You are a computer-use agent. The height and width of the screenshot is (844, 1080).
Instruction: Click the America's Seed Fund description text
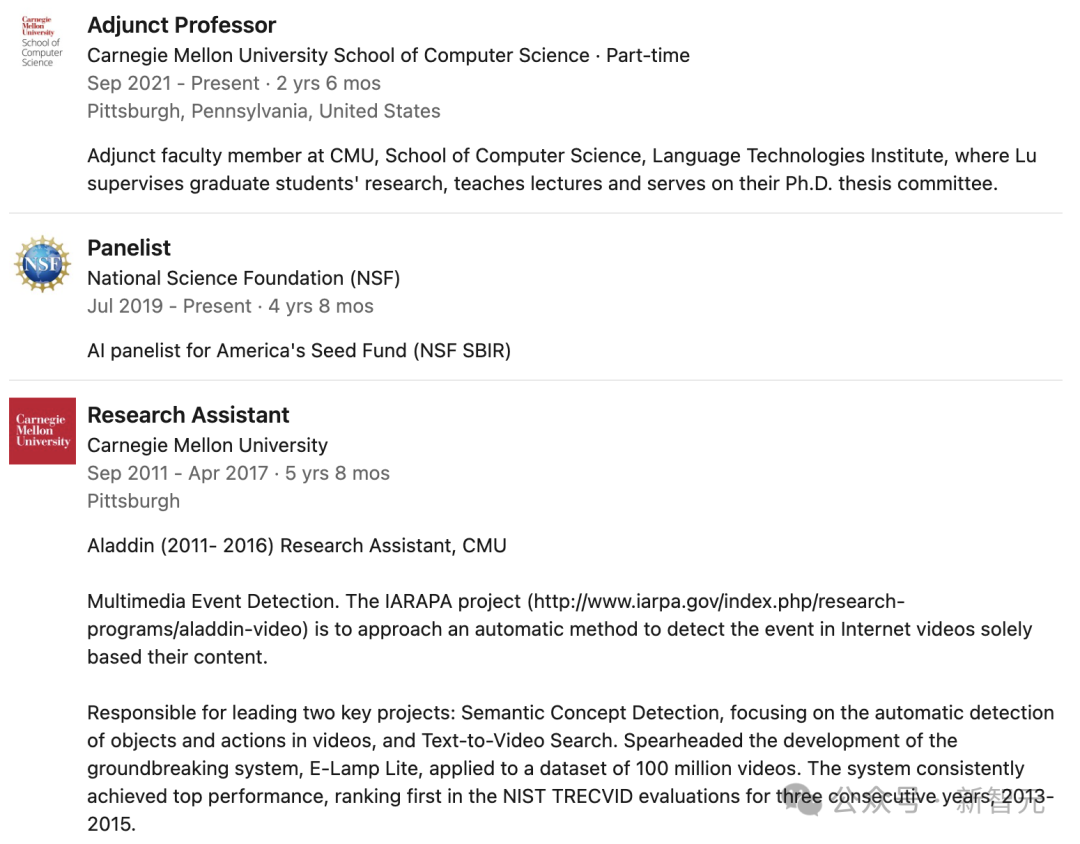coord(298,351)
